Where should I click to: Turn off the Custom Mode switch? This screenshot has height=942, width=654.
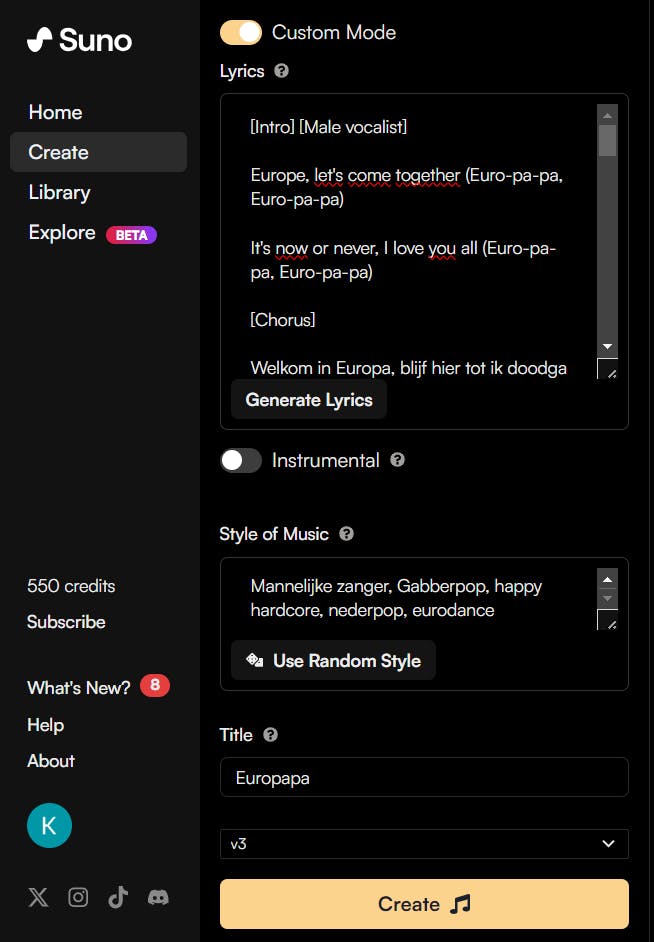(241, 32)
